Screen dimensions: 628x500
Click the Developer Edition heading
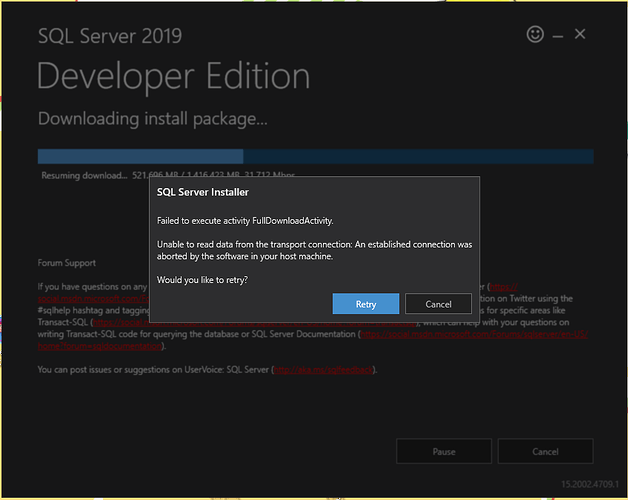click(174, 76)
